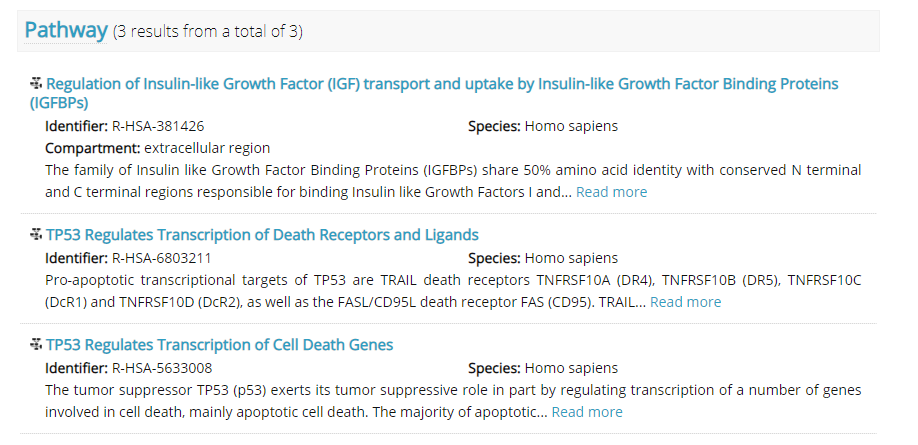Click the pathway icon beside the IGF transport result

[36, 84]
